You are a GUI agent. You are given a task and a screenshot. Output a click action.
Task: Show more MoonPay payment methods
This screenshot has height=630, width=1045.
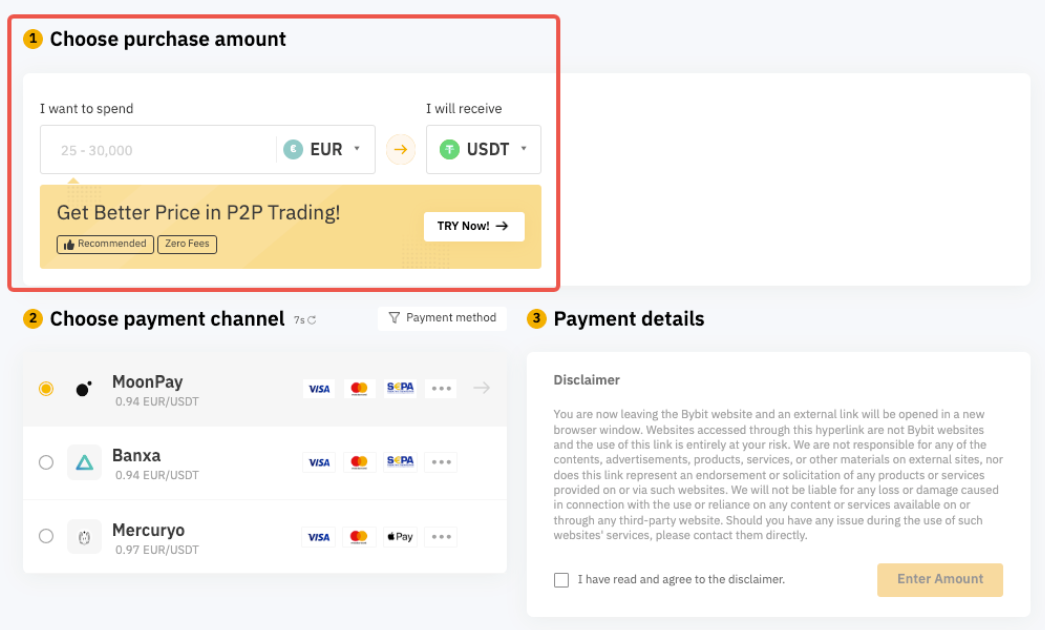[441, 389]
